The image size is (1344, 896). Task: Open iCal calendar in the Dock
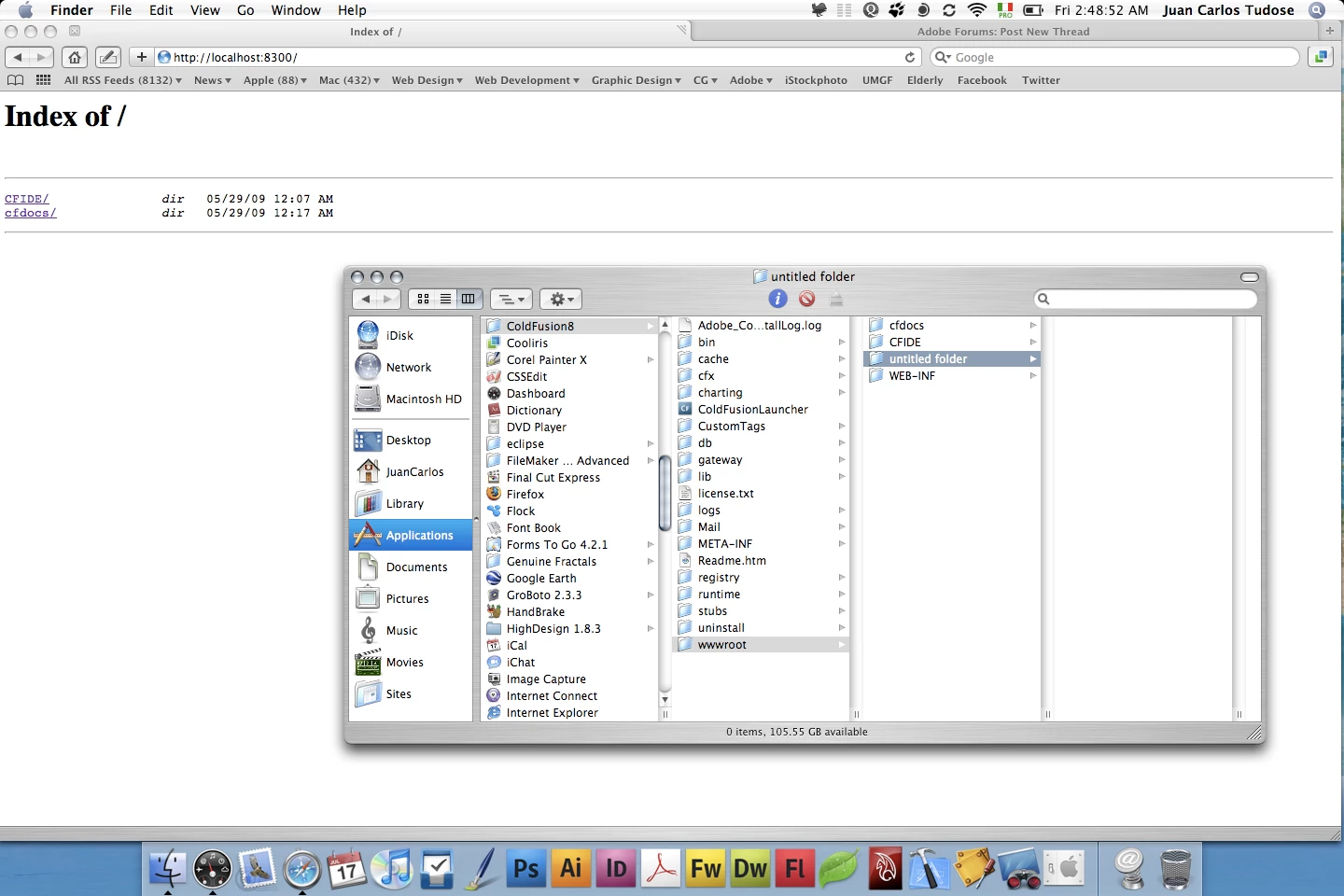(347, 869)
